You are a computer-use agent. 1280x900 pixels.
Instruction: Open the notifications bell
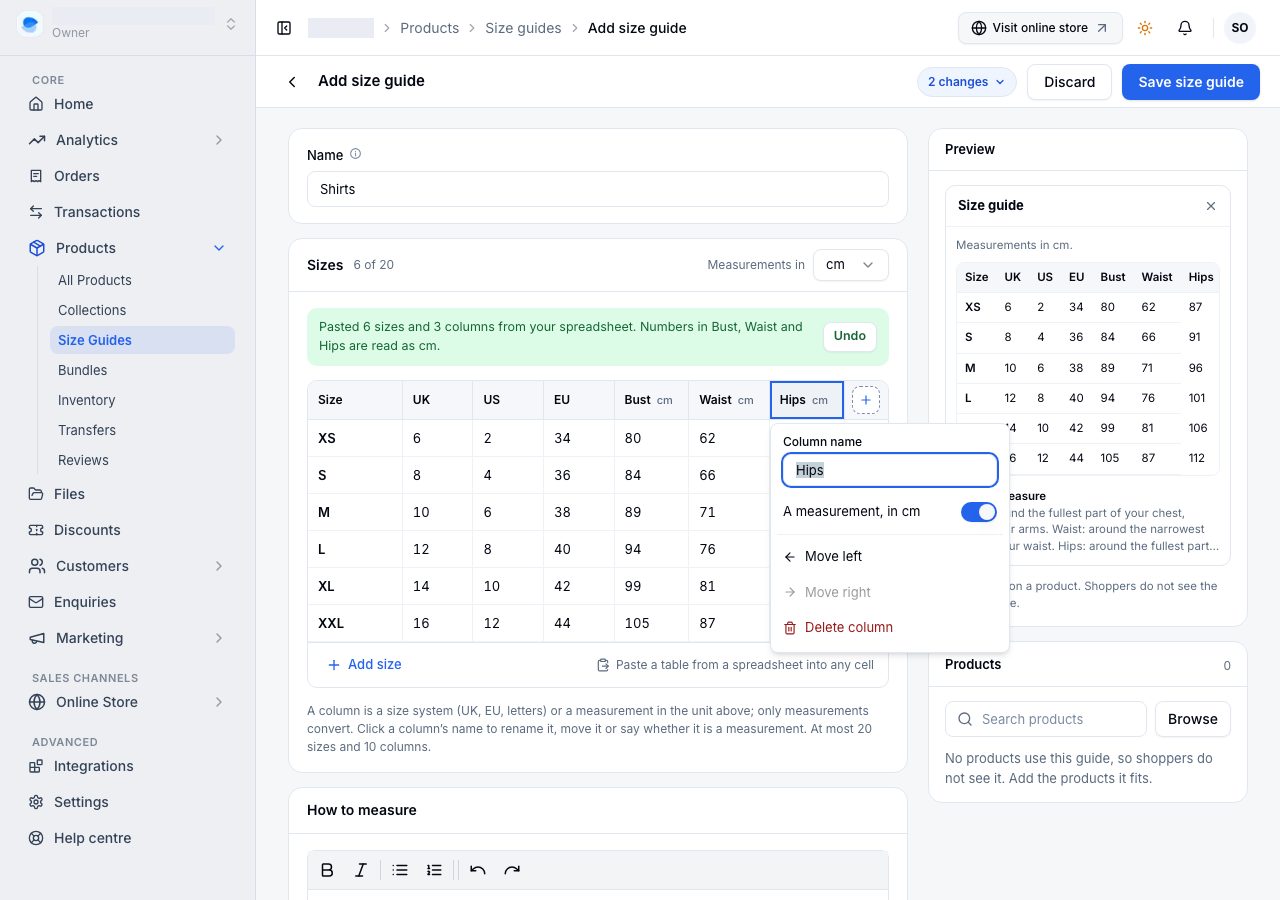[1185, 28]
